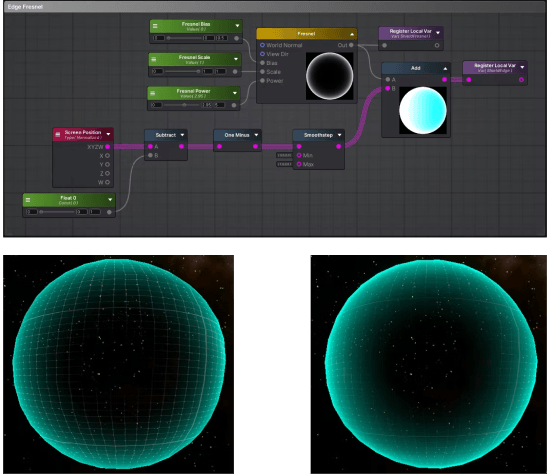Image resolution: width=550 pixels, height=474 pixels.
Task: Expand the Smoothstep node dropdown arrow
Action: point(340,135)
